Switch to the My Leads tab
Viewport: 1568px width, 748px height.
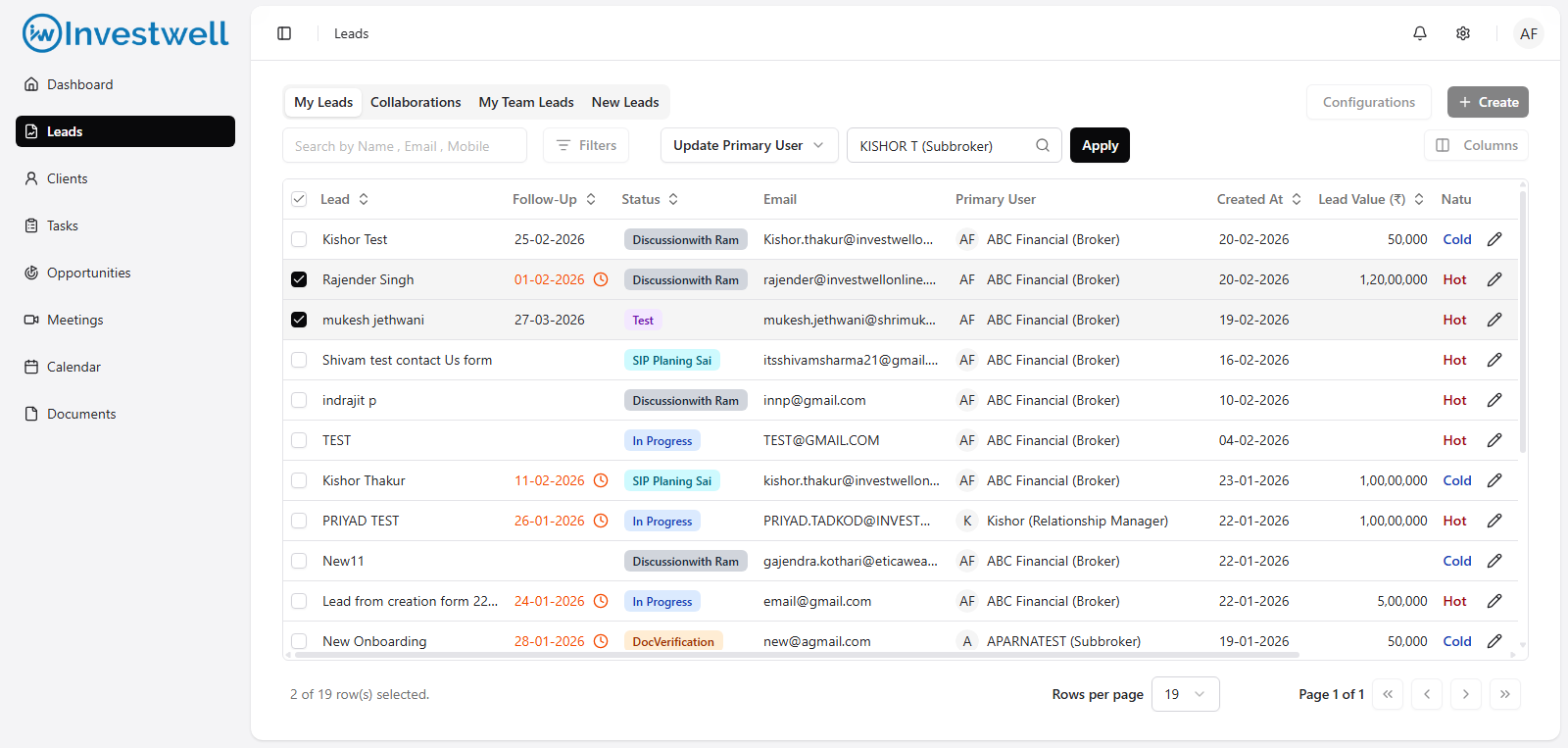[323, 102]
